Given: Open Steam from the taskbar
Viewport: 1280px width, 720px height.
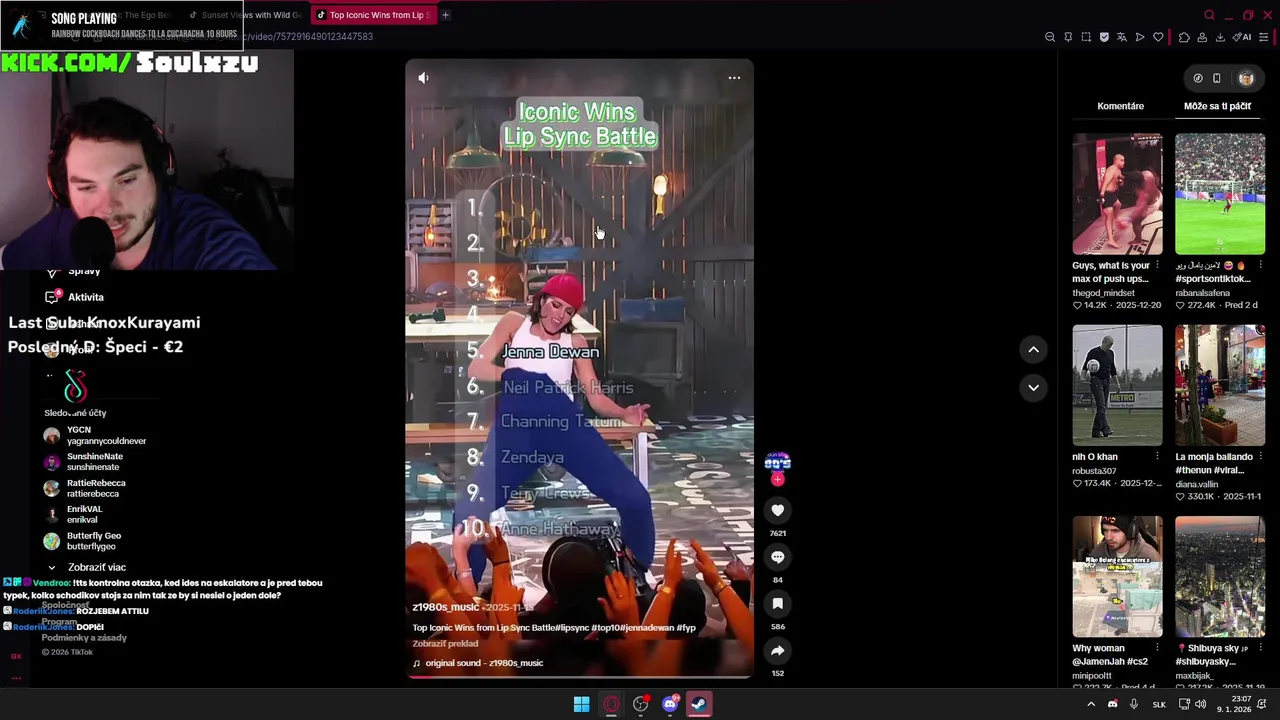Looking at the screenshot, I should pos(699,704).
